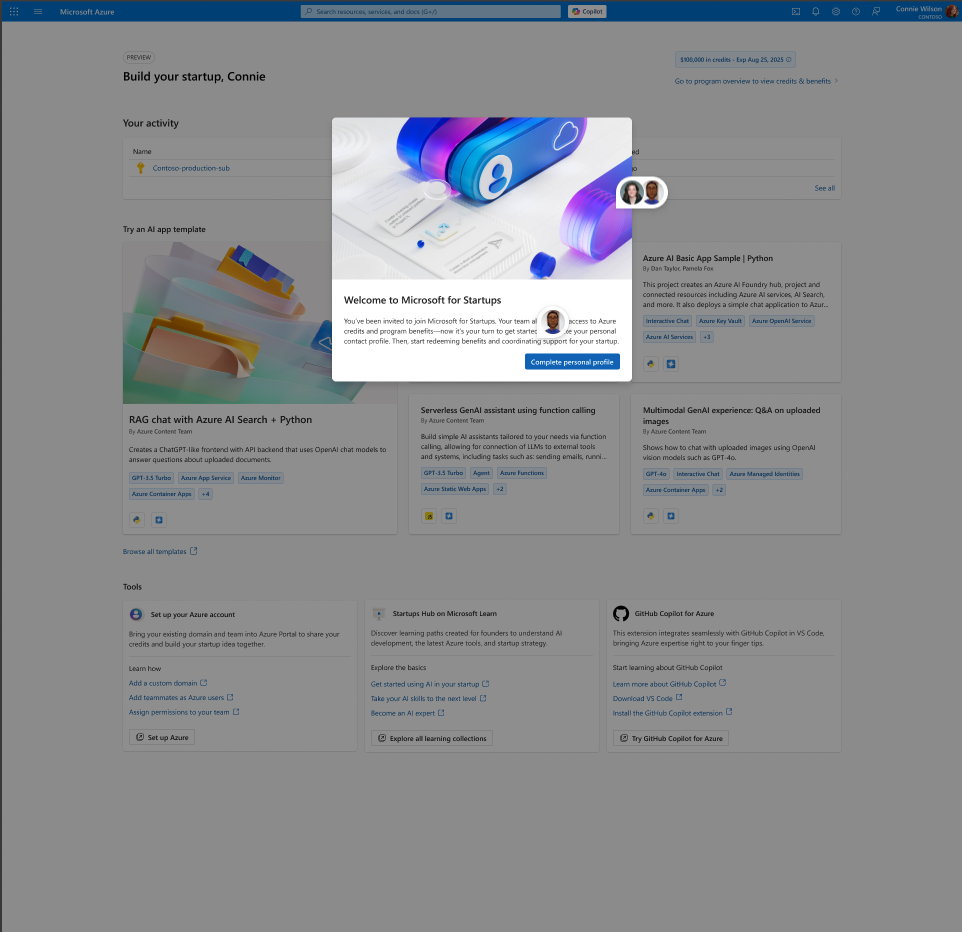Open Get started using AI in your startup
Image resolution: width=962 pixels, height=932 pixels.
pos(430,684)
